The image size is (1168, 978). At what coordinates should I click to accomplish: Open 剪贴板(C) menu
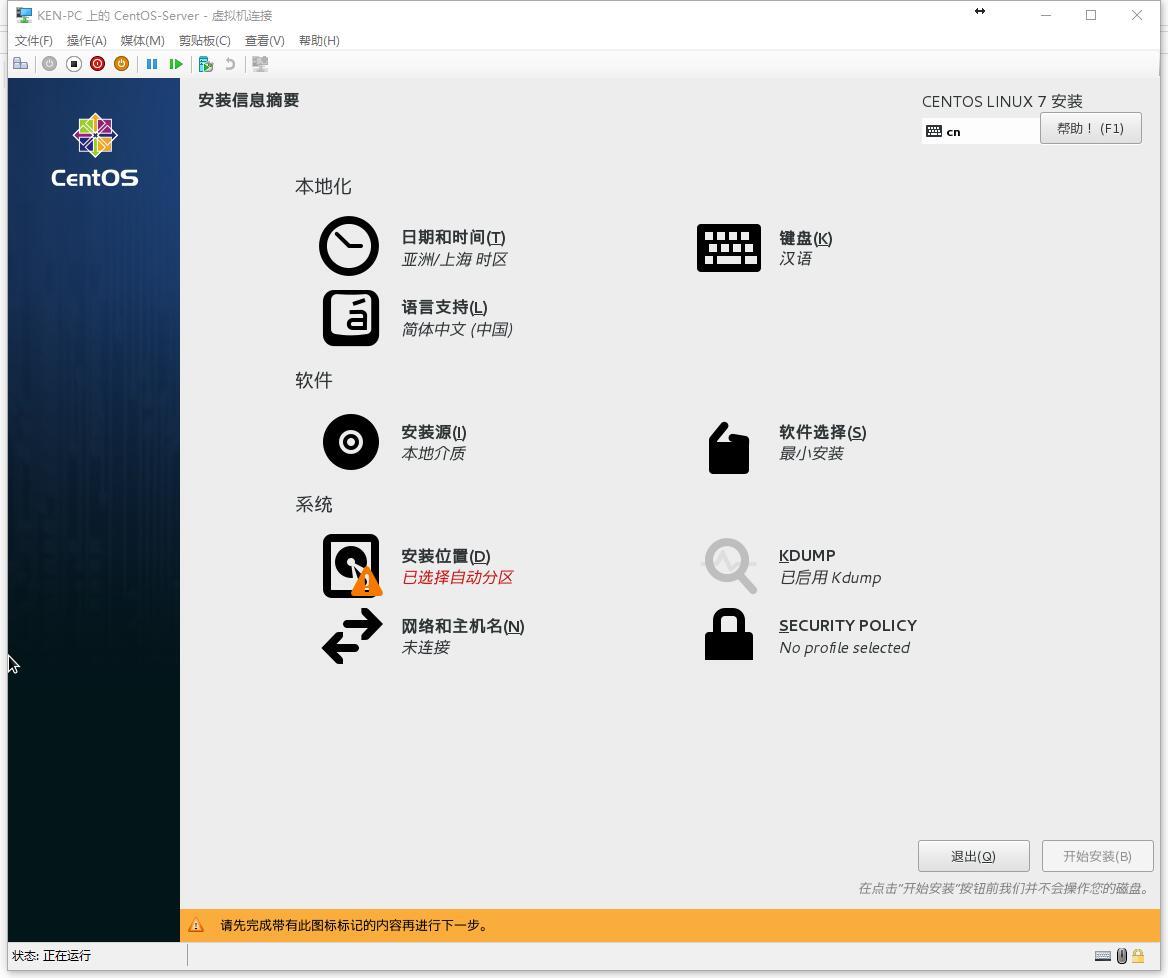pos(205,40)
